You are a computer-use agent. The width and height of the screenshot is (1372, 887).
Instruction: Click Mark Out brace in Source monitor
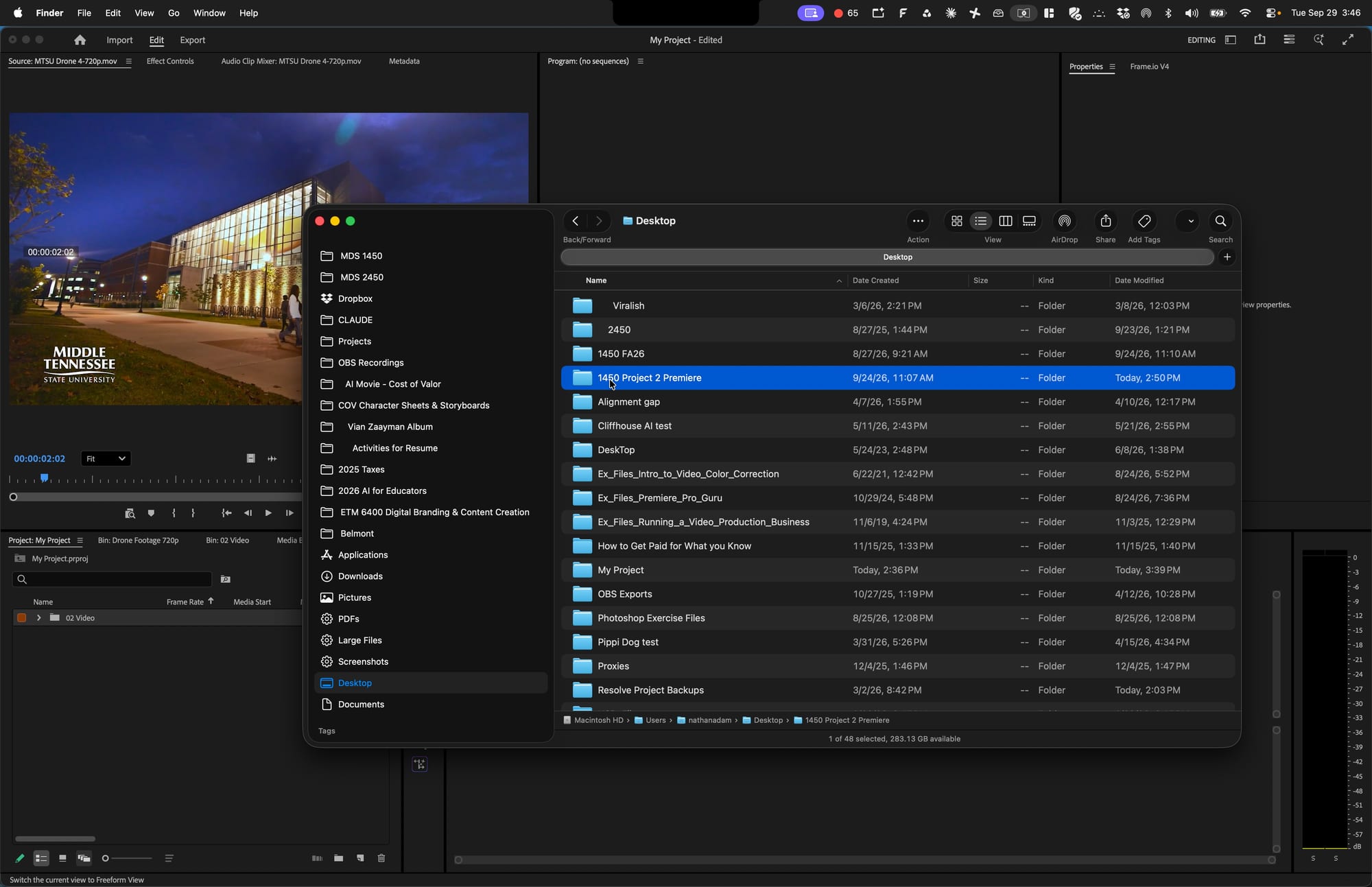tap(193, 513)
